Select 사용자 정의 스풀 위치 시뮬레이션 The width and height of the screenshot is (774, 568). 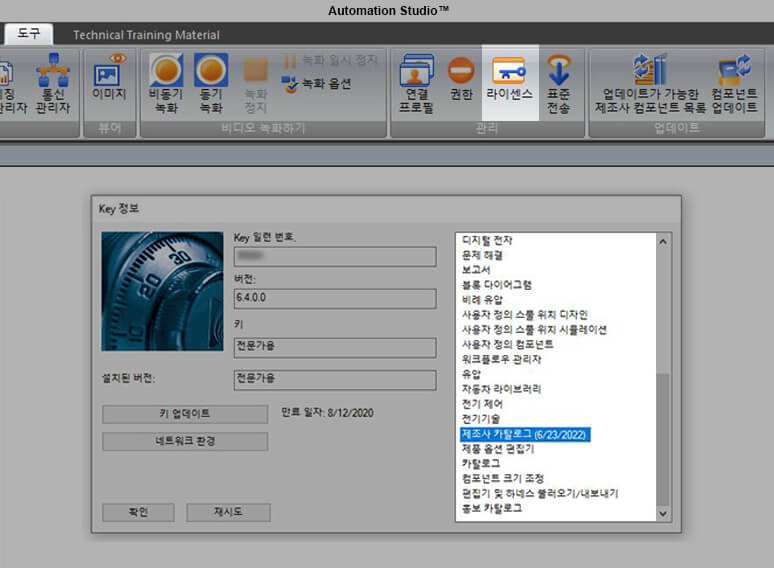coord(534,329)
